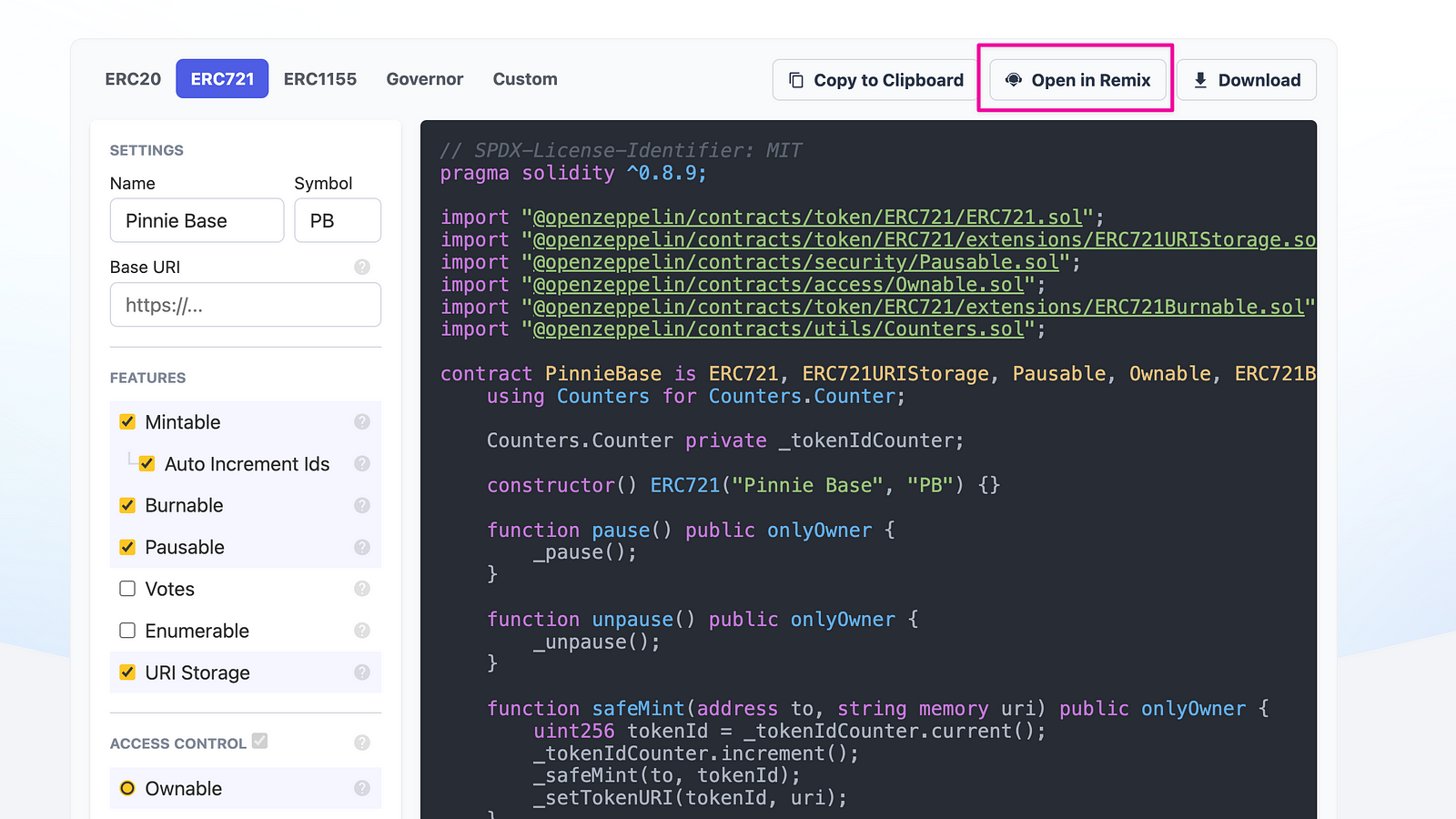1456x819 pixels.
Task: Open the help icon beside Votes
Action: coord(362,589)
